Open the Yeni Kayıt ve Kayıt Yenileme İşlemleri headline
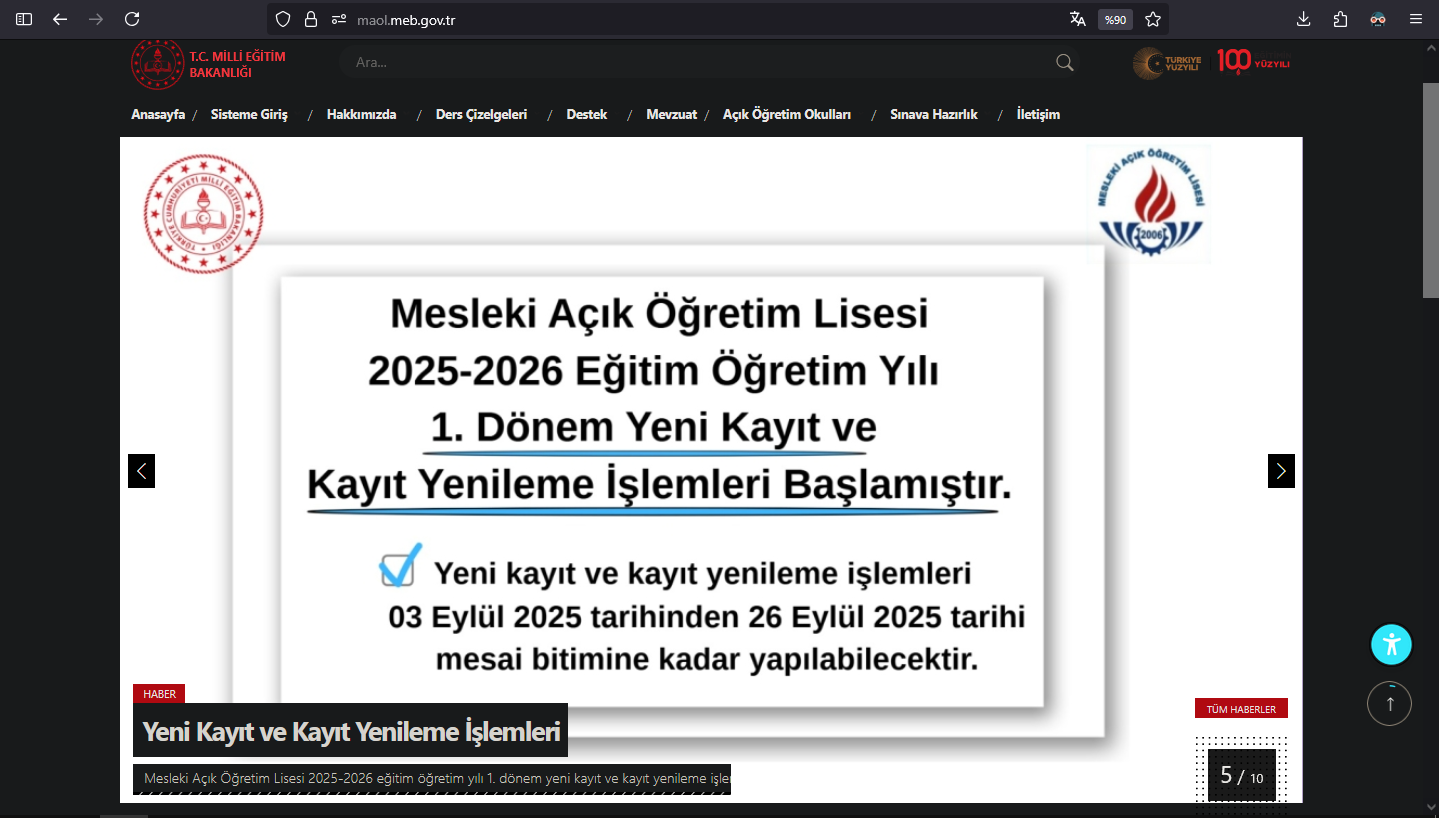This screenshot has width=1439, height=818. [x=351, y=731]
